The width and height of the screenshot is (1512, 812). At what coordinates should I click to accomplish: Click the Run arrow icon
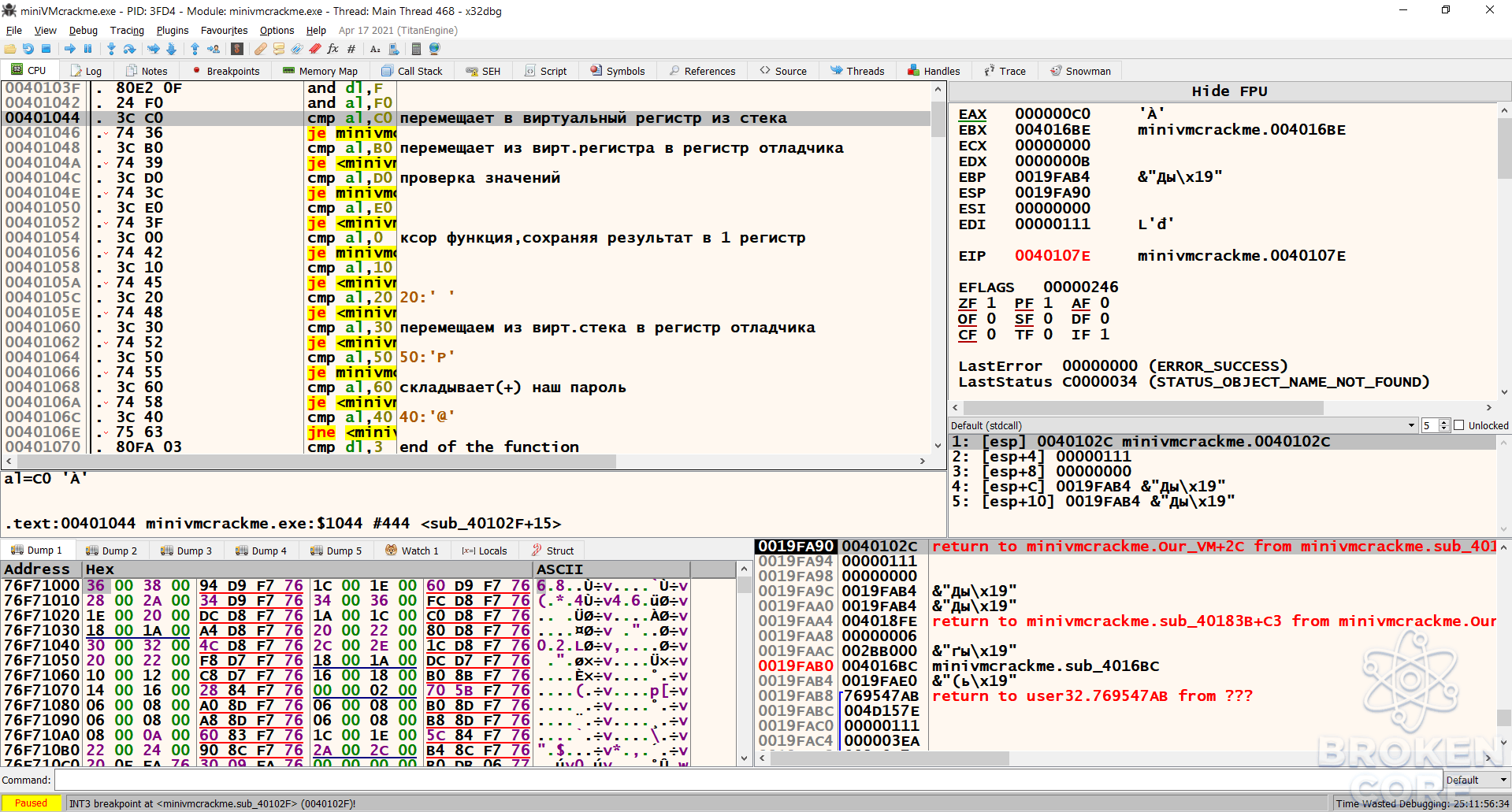coord(70,49)
